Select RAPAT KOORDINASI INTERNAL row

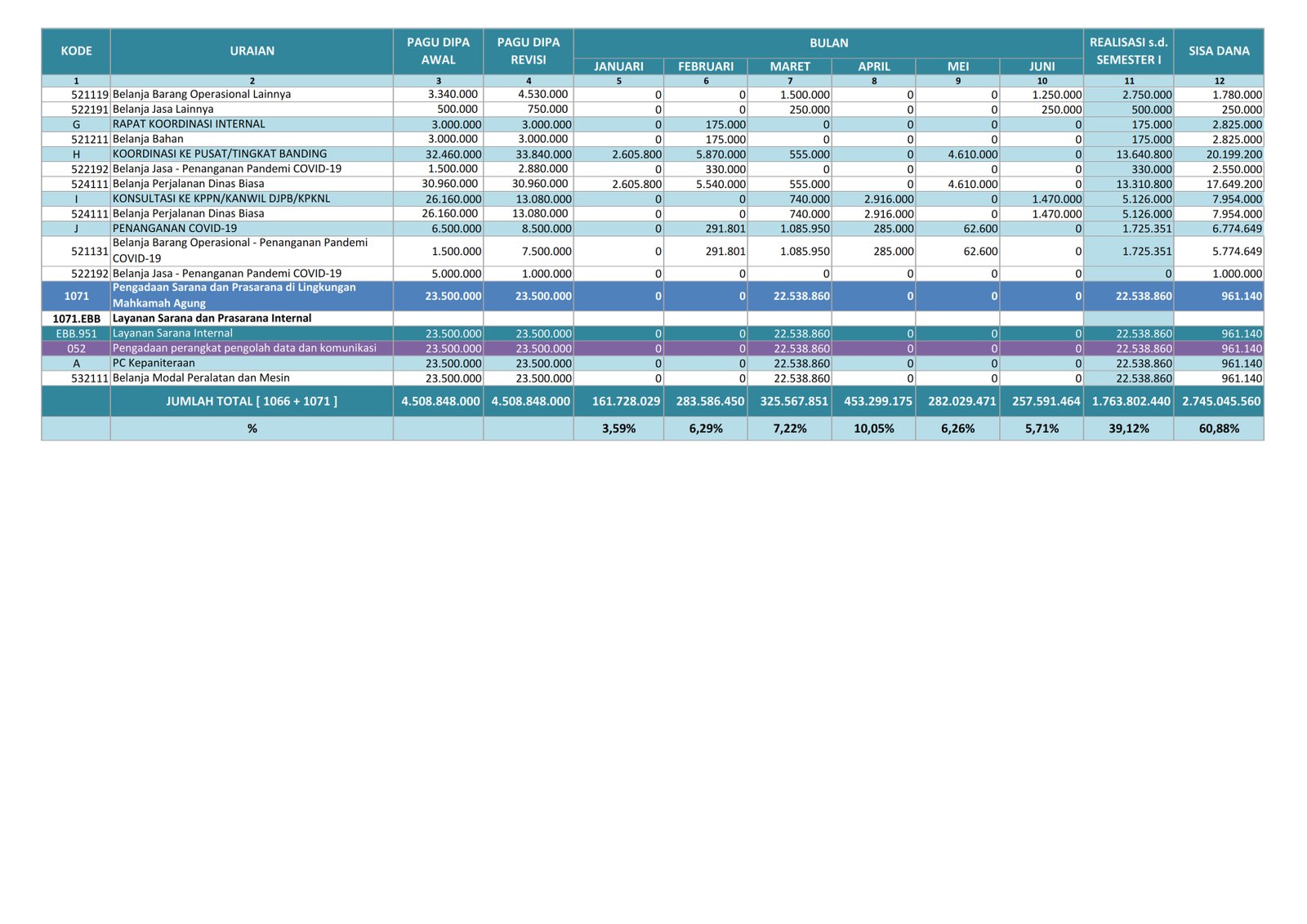pyautogui.click(x=653, y=124)
